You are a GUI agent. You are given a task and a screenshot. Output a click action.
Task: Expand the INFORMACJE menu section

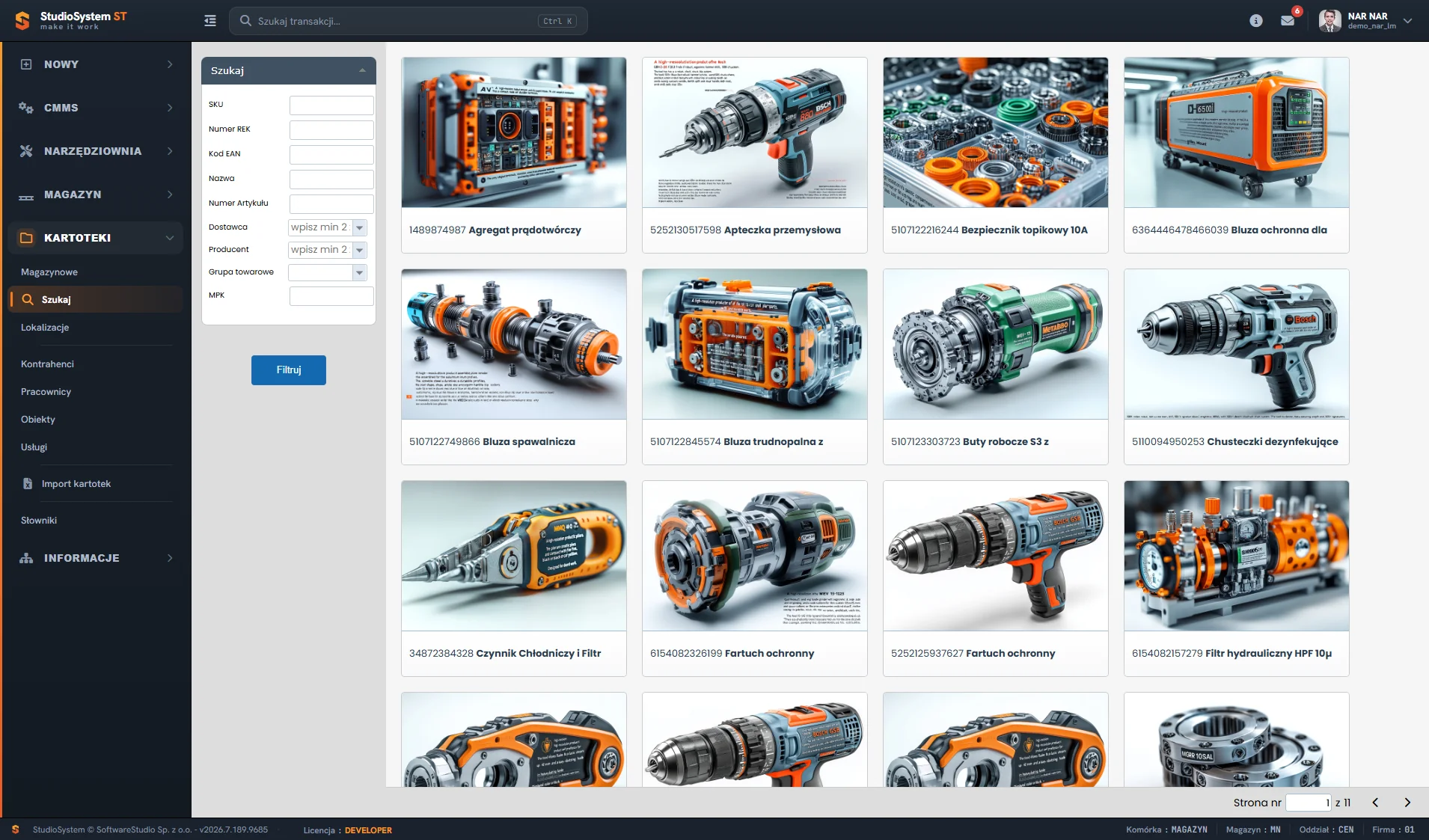point(170,558)
